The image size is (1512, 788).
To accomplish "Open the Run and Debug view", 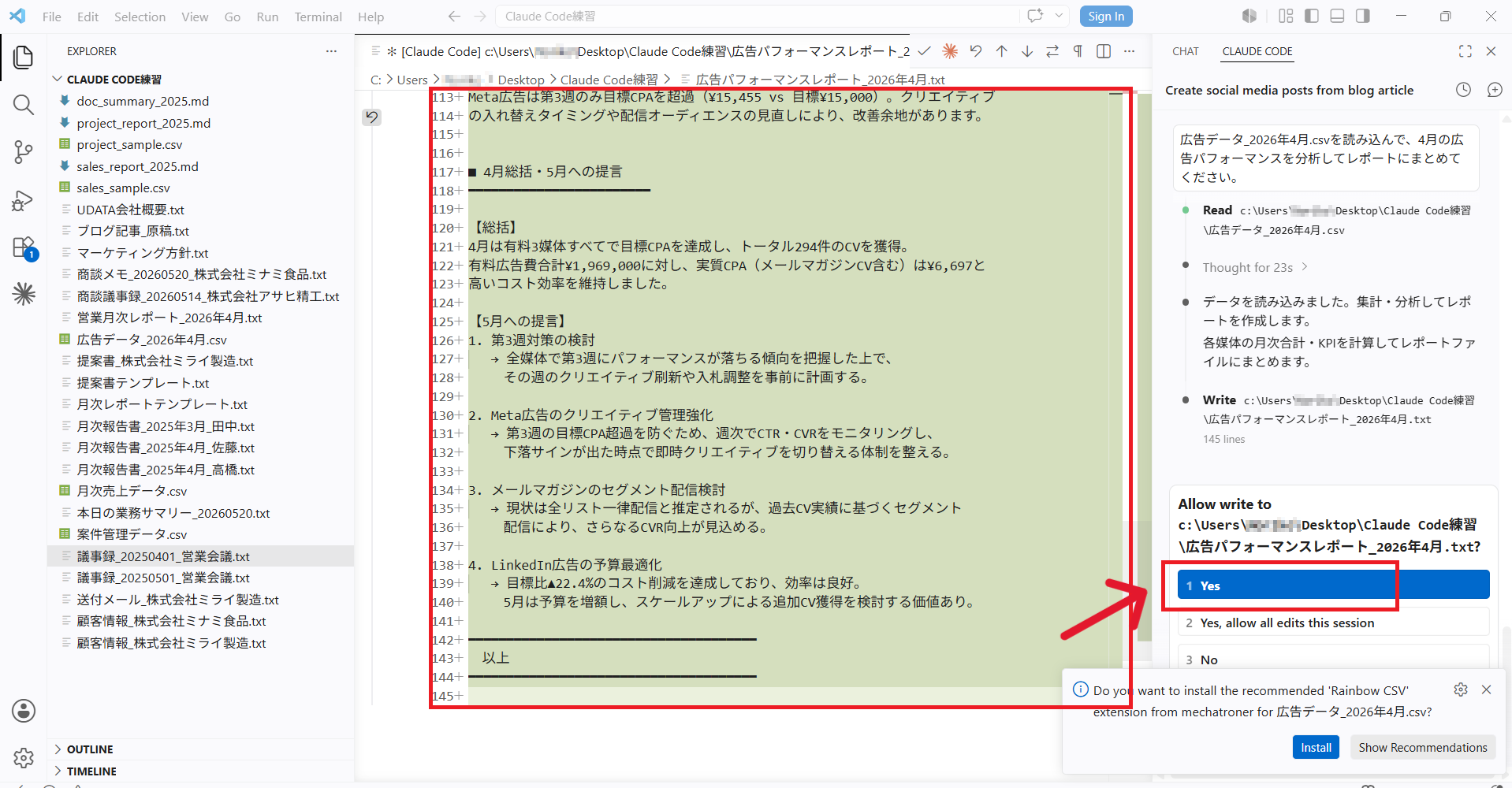I will tap(24, 200).
